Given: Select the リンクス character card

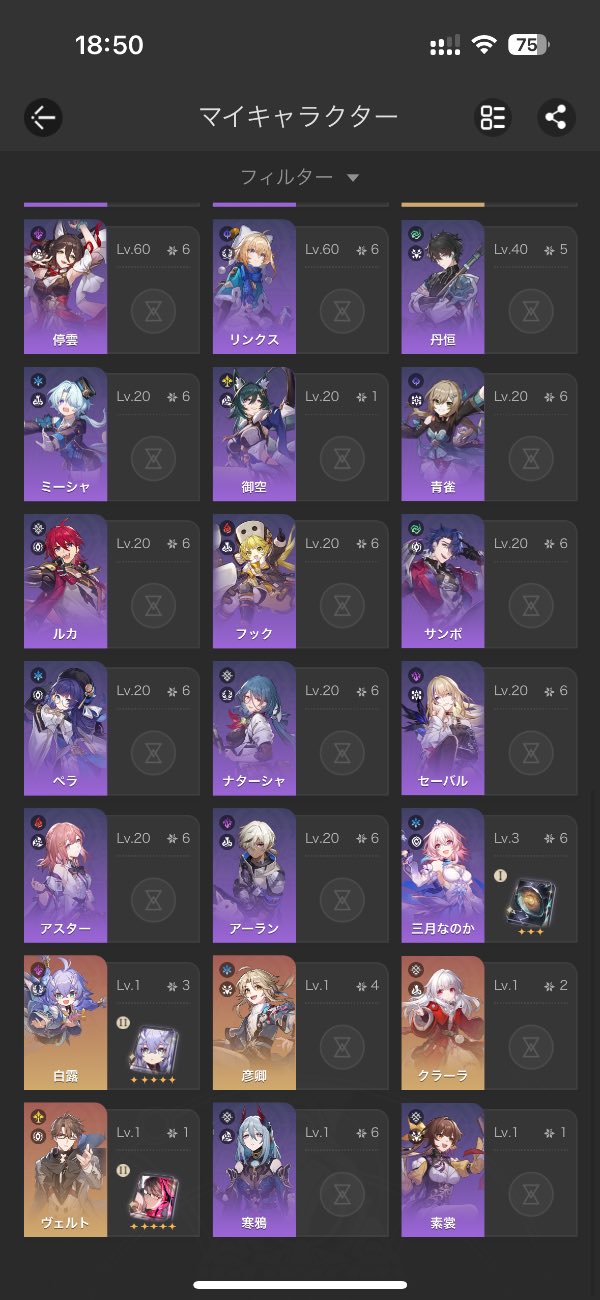Looking at the screenshot, I should pyautogui.click(x=300, y=287).
